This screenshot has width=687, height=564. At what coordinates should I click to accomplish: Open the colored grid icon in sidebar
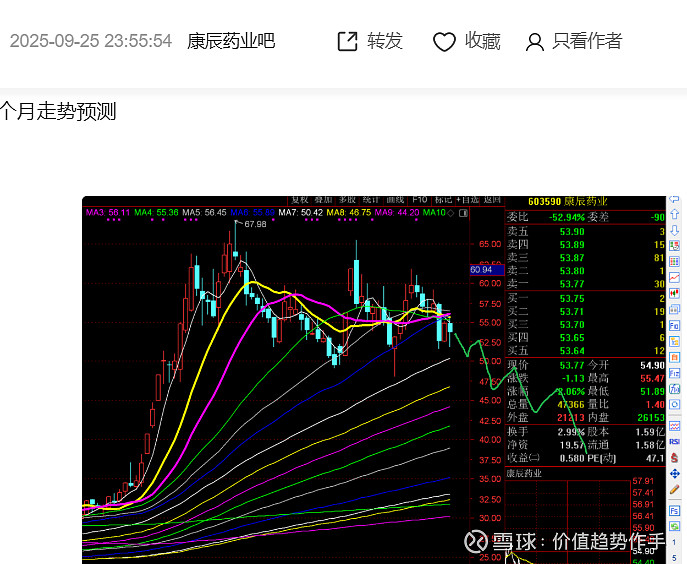coord(674,262)
